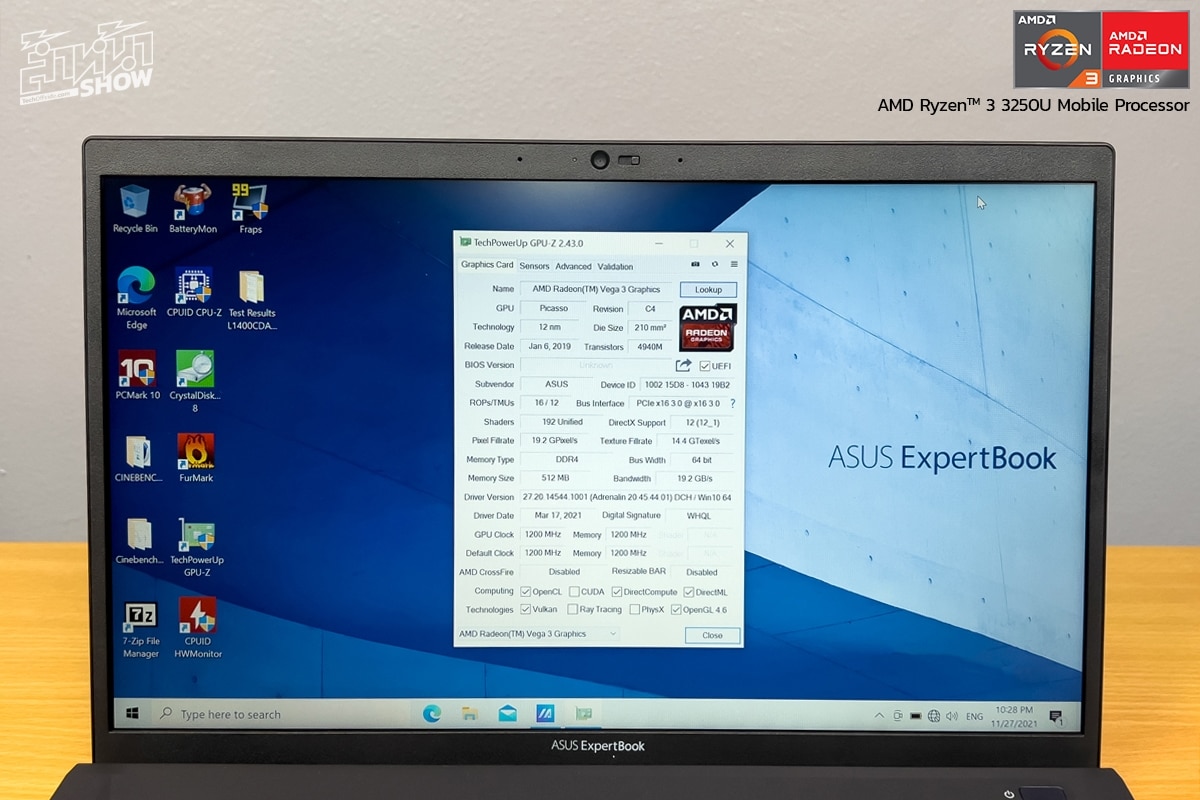Click the Subvendor value ASUS

(x=557, y=385)
